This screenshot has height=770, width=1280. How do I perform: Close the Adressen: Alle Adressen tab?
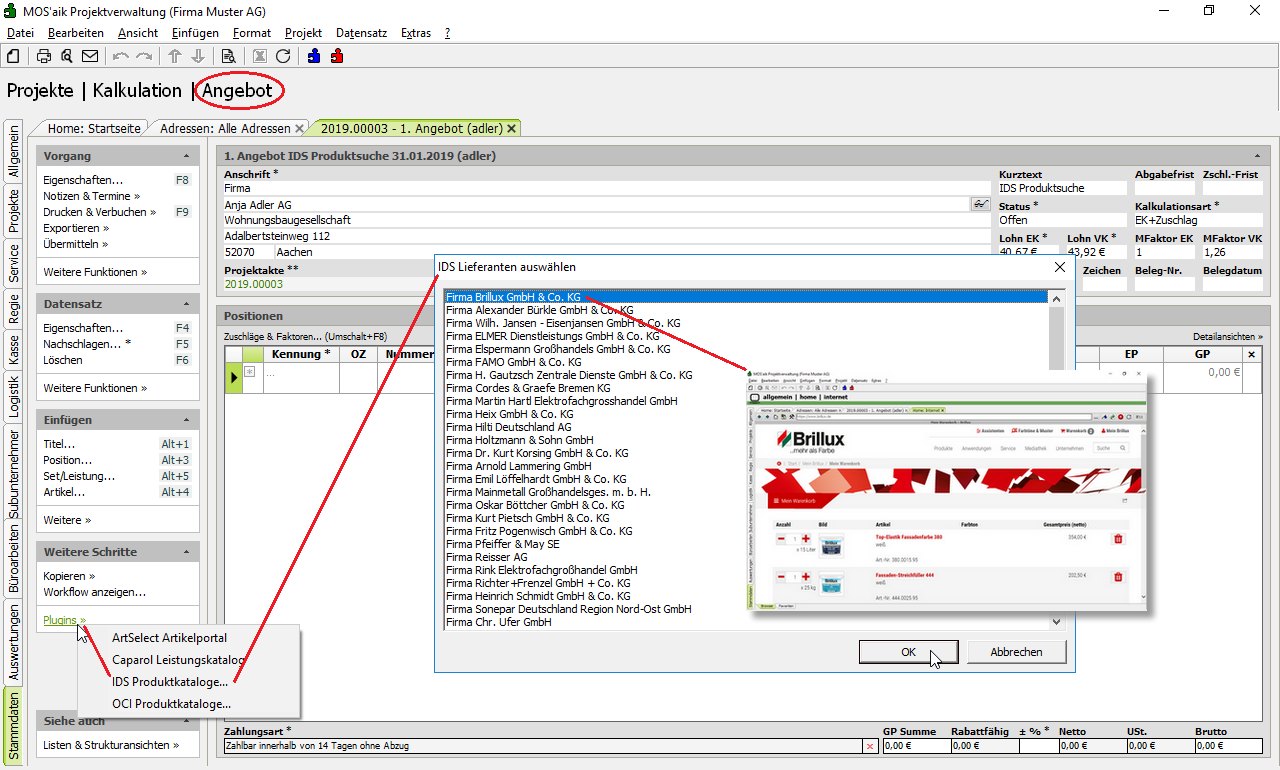click(299, 128)
